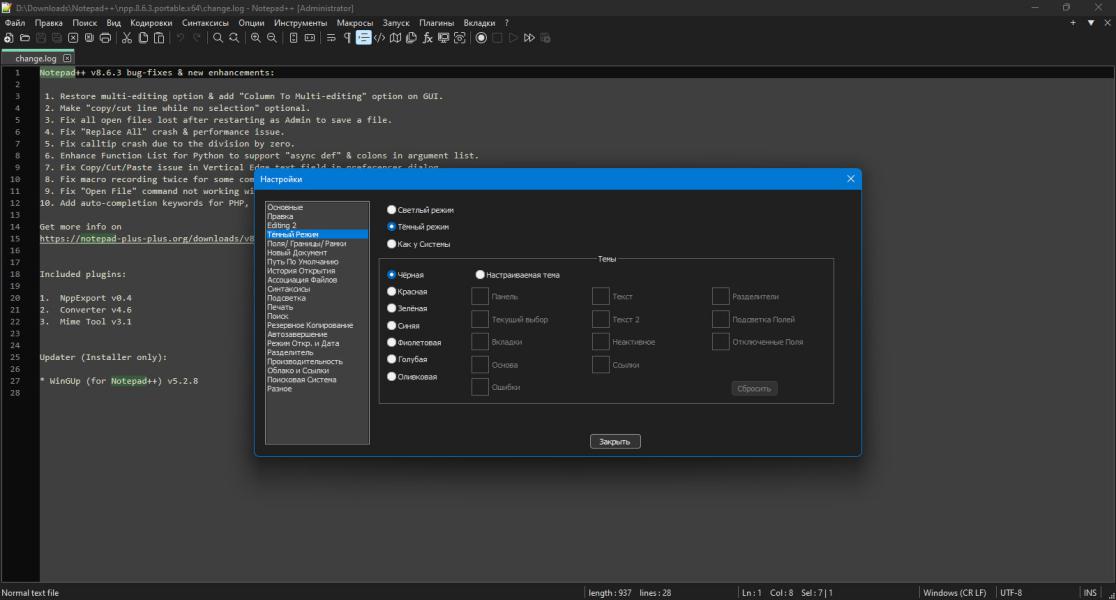1116x600 pixels.
Task: Click the Zoom In icon
Action: tap(256, 38)
